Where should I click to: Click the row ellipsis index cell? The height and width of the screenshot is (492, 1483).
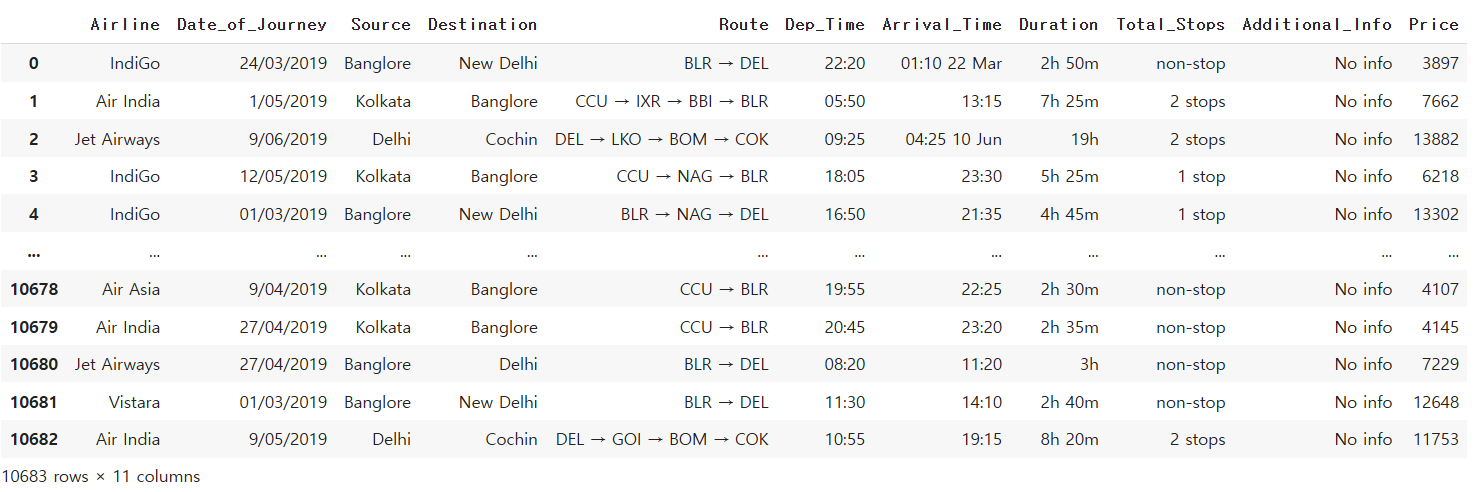[34, 252]
